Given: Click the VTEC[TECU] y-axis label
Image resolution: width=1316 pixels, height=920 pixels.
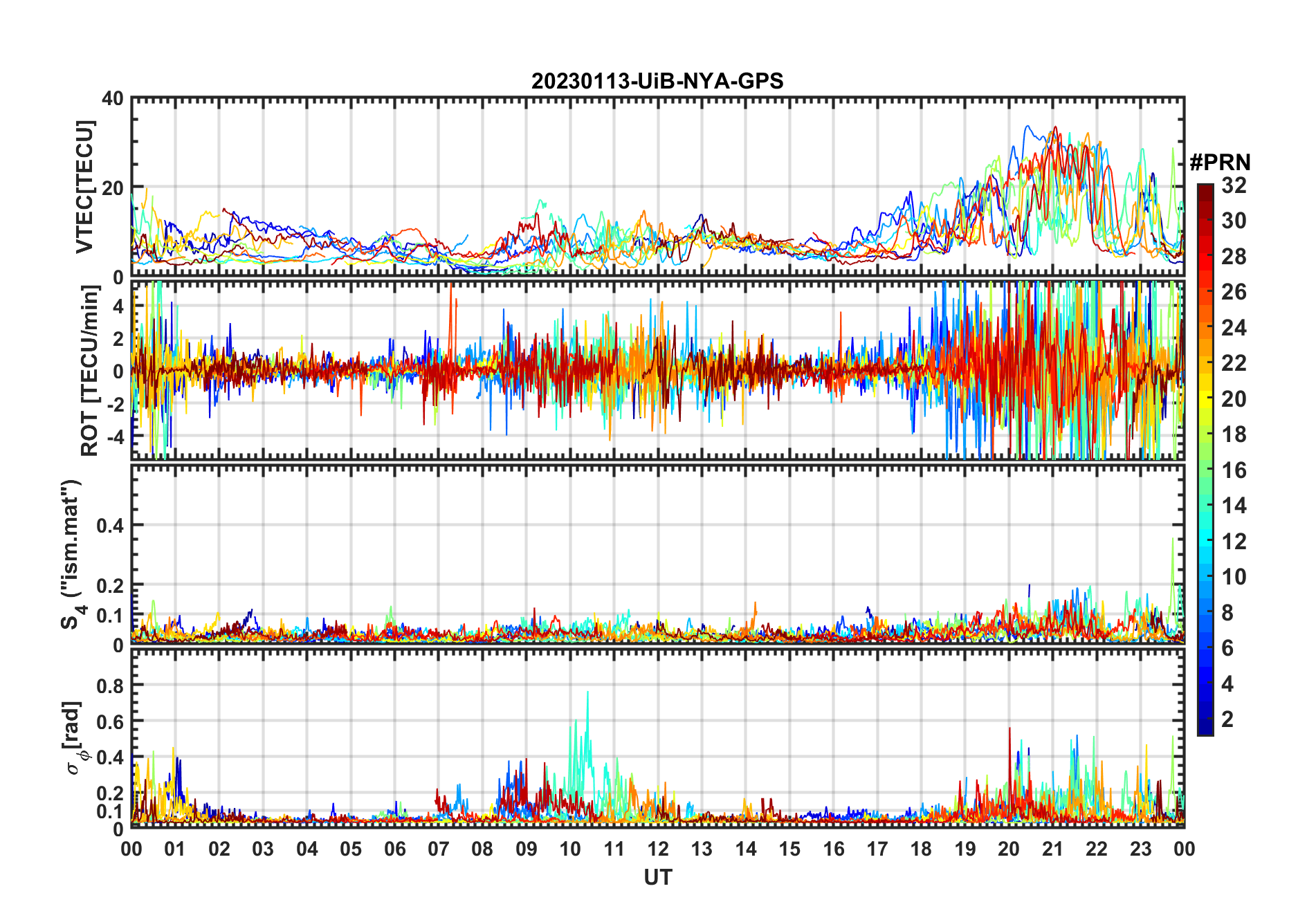Looking at the screenshot, I should 84,187.
